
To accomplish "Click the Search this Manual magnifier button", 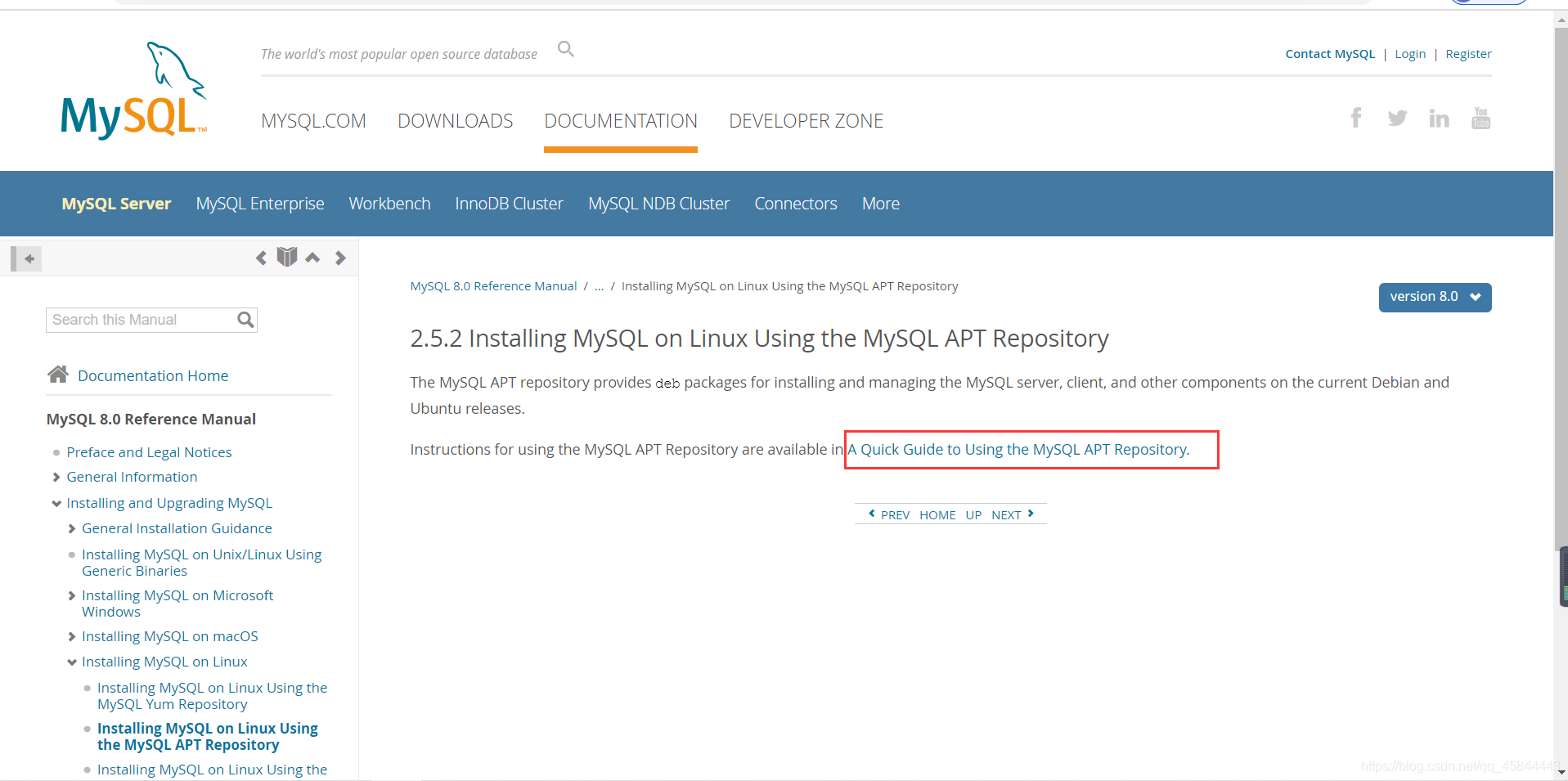I will (245, 320).
